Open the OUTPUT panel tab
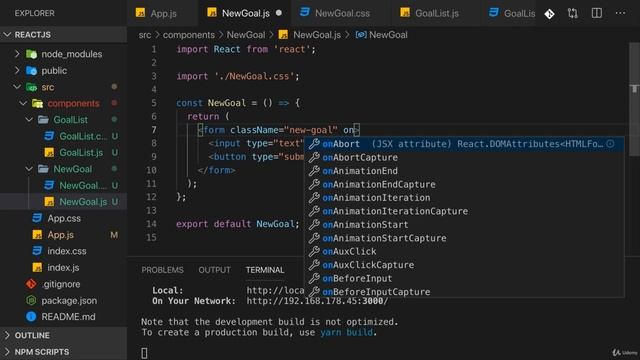 (214, 270)
